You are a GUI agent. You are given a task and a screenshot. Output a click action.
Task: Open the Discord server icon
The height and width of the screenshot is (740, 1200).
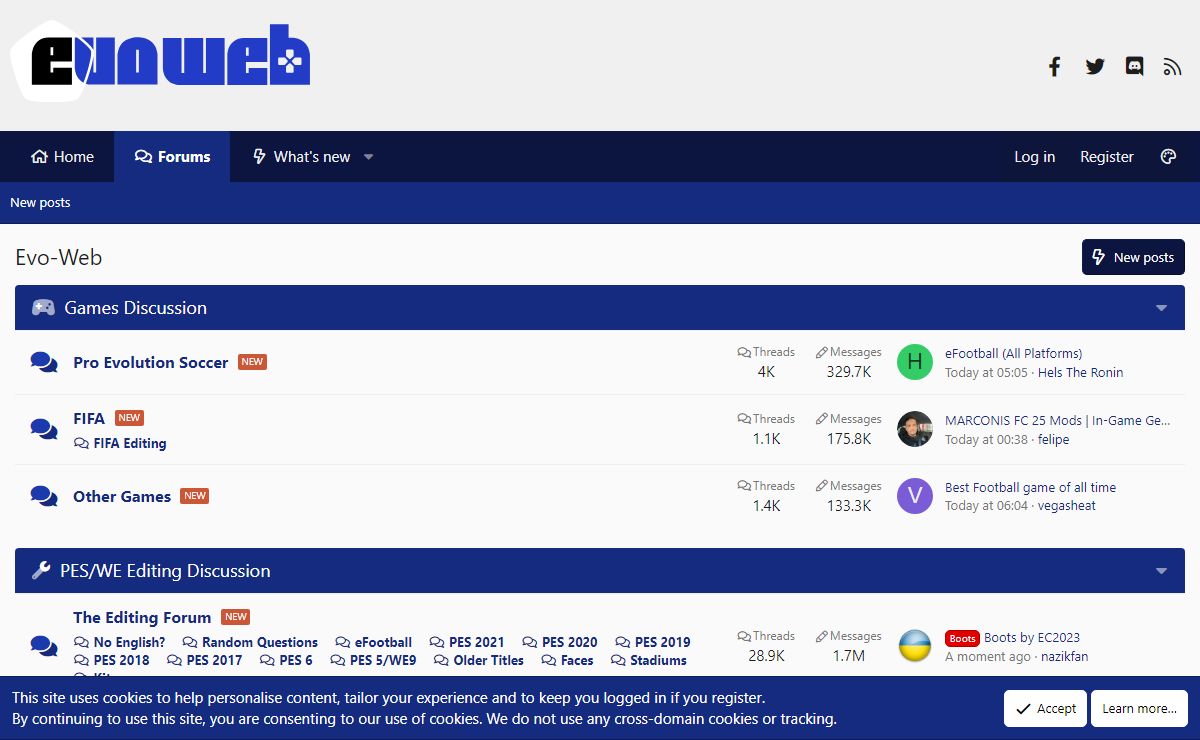pyautogui.click(x=1134, y=67)
